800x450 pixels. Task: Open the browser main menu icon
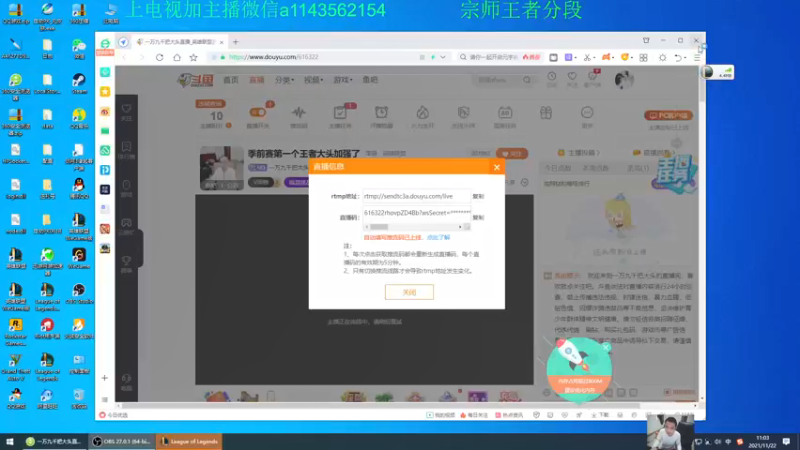coord(697,58)
